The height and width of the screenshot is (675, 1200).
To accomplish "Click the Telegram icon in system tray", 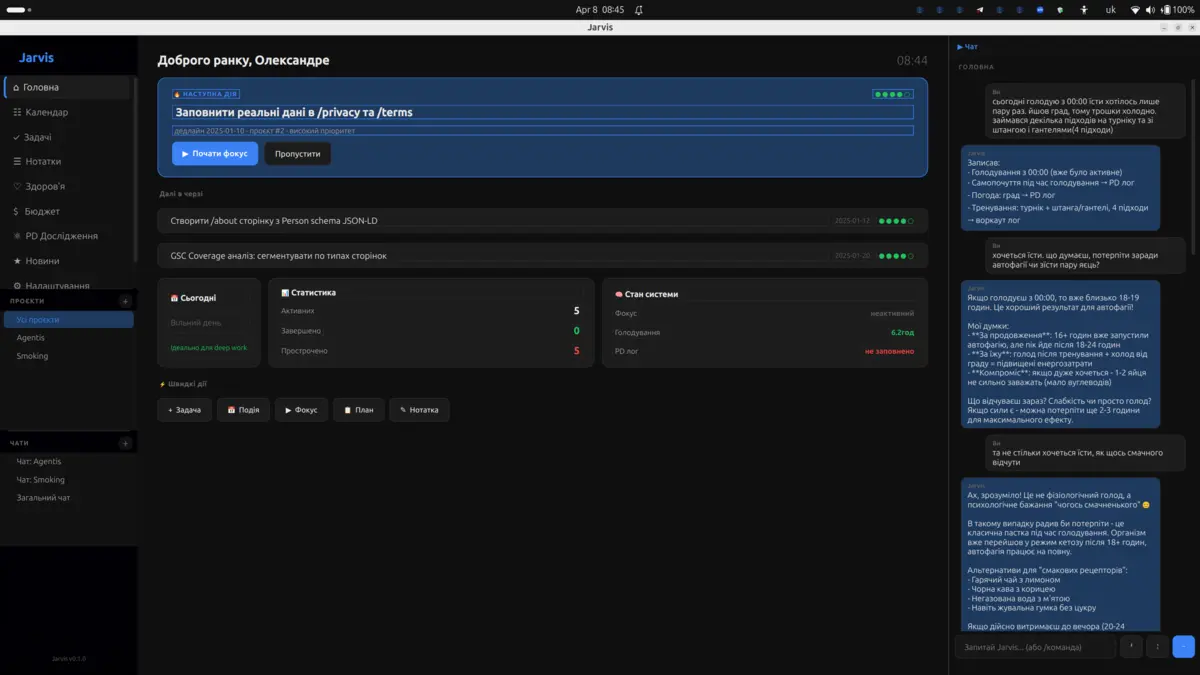I will click(x=979, y=10).
